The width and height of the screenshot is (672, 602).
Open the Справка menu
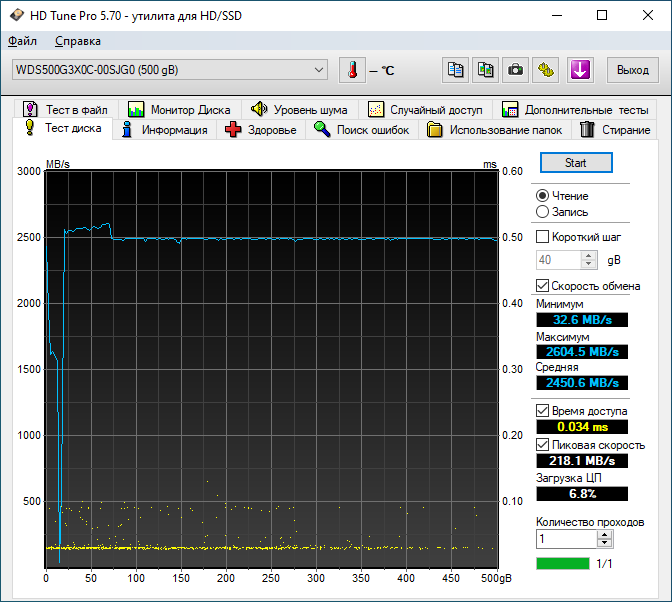click(x=77, y=41)
